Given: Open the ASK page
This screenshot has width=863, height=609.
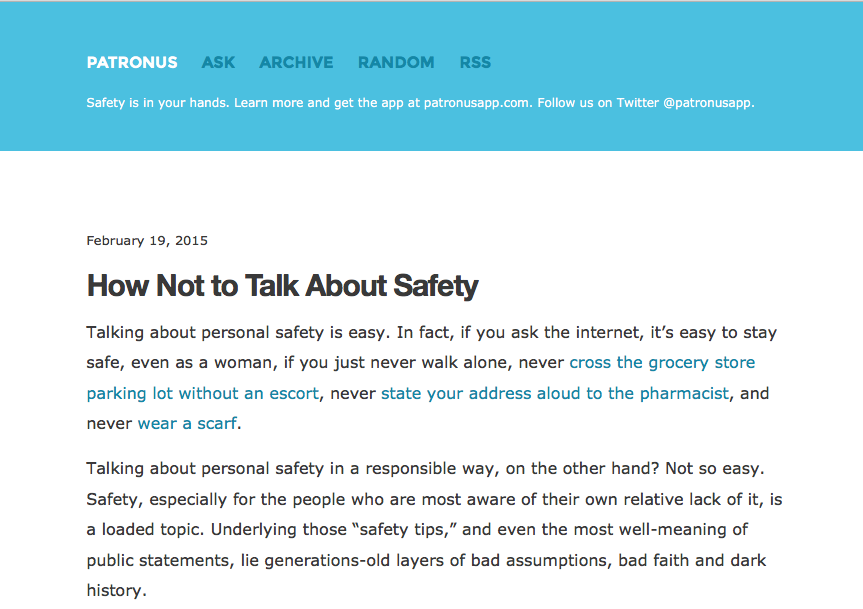Looking at the screenshot, I should (x=218, y=62).
